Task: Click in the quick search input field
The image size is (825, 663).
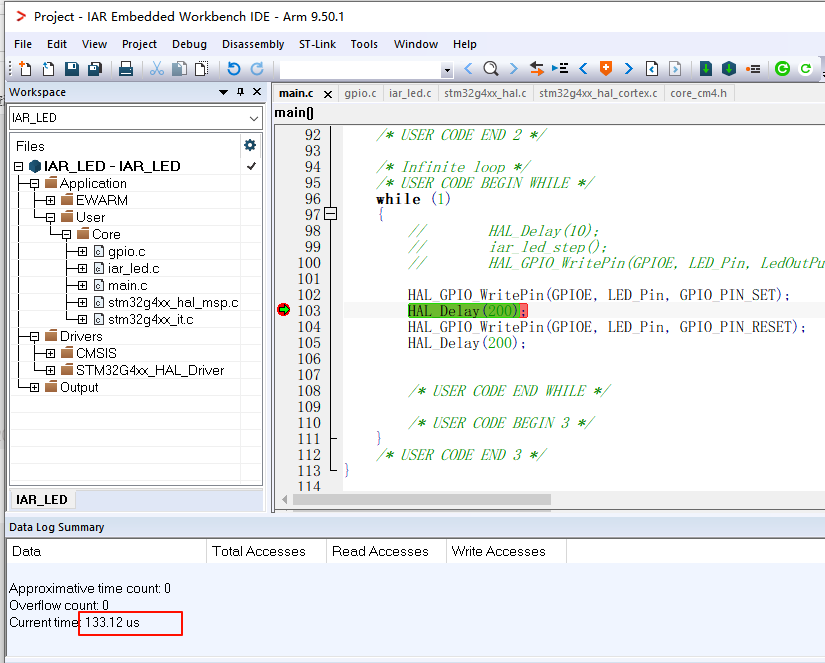Action: click(361, 69)
